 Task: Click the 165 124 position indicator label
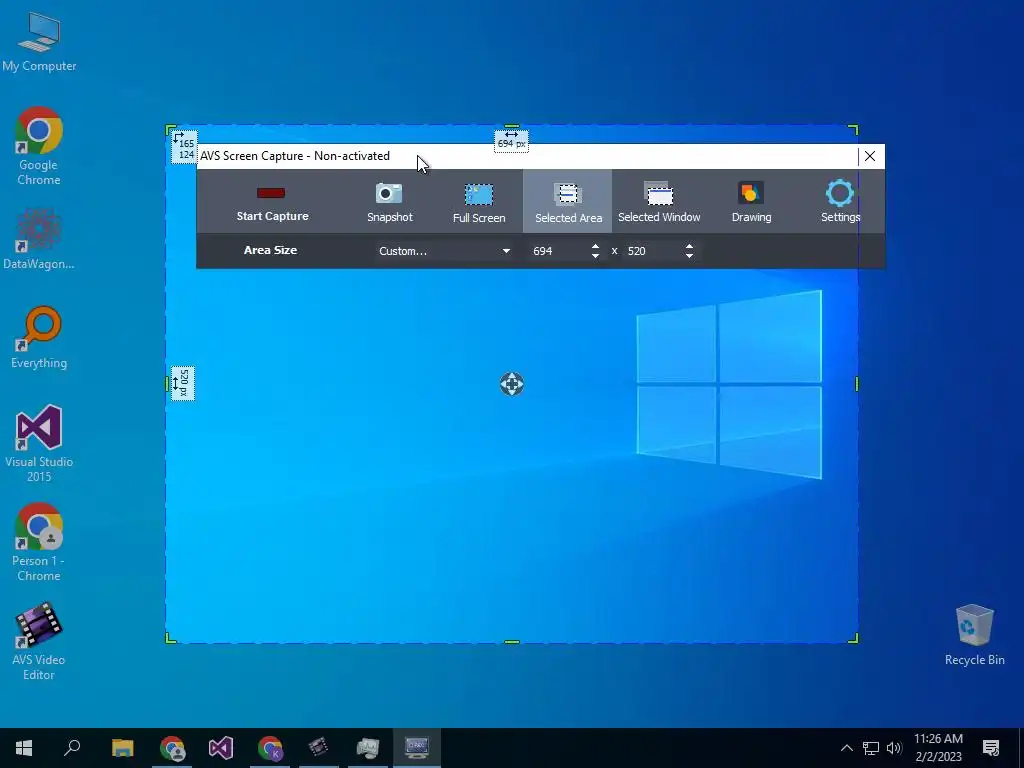click(184, 148)
